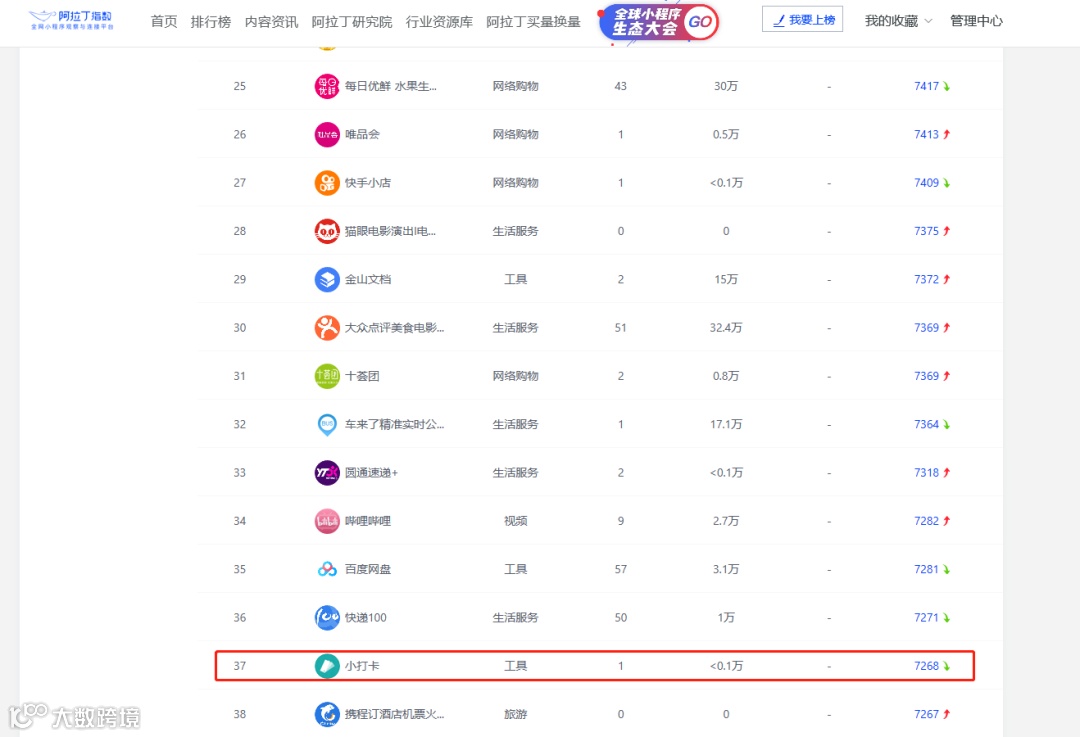Open the 阿拉丁买量换量 menu item
The image size is (1080, 737).
(533, 22)
